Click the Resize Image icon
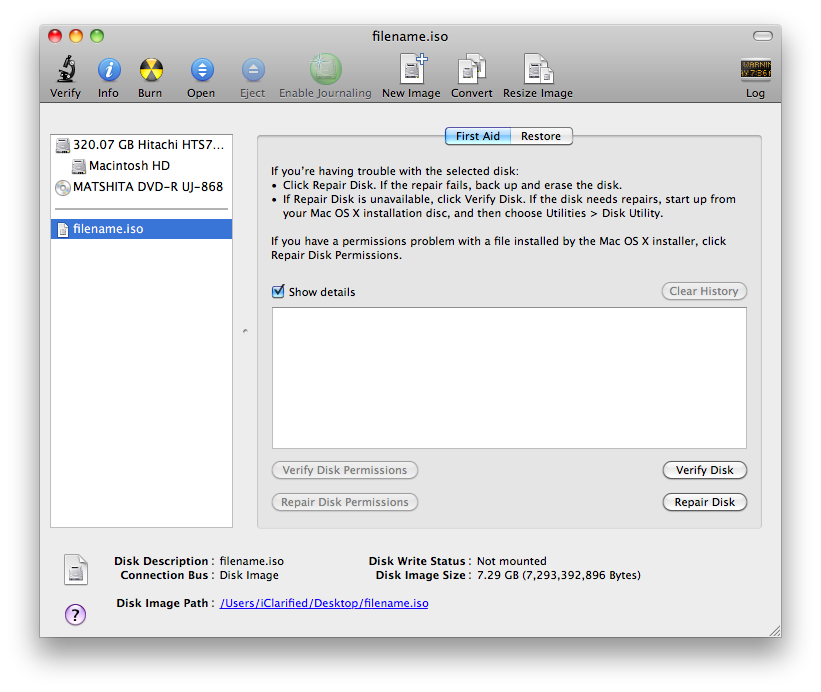This screenshot has height=692, width=821. point(538,70)
